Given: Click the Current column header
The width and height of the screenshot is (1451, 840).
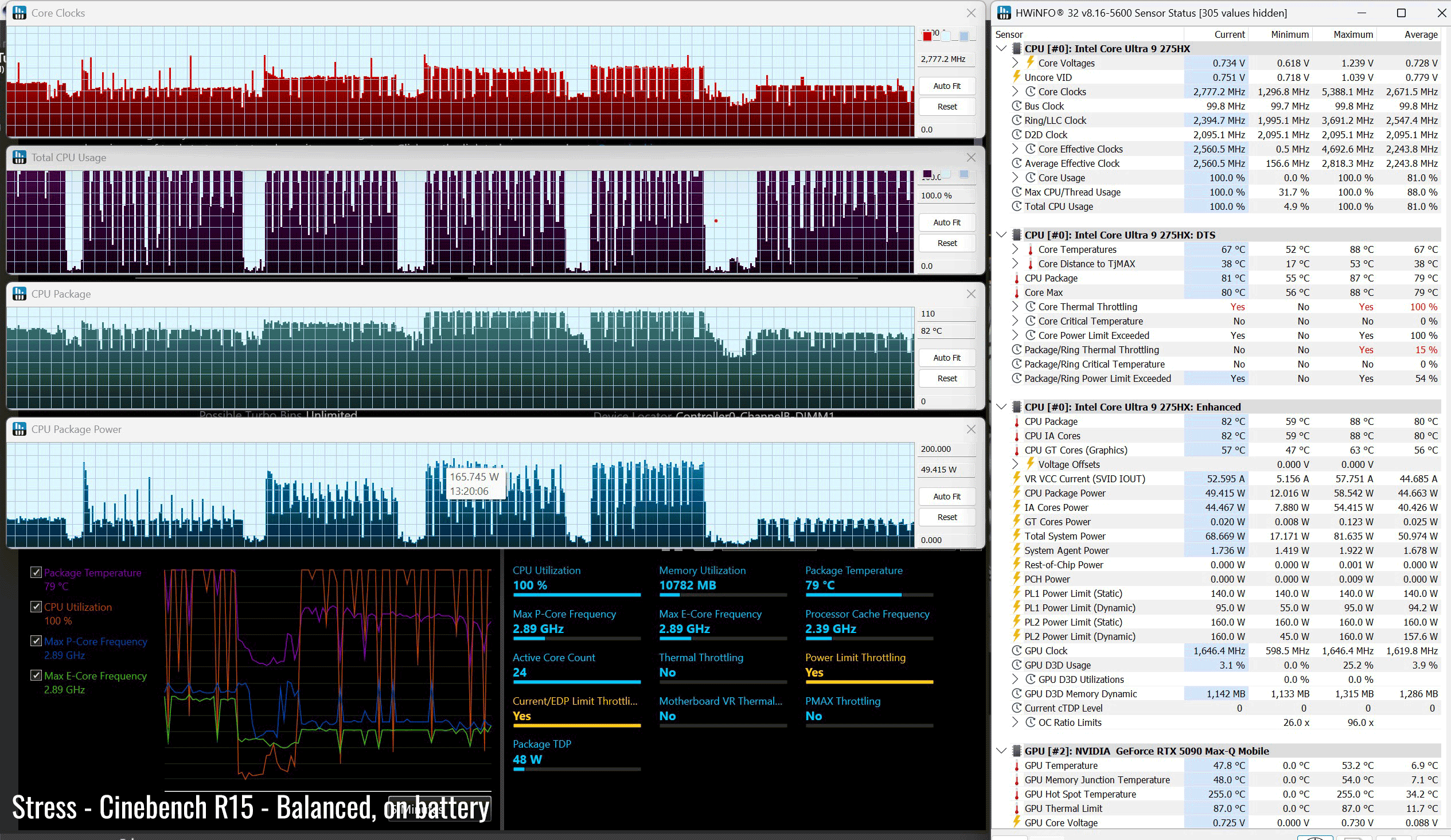Looking at the screenshot, I should click(x=1216, y=34).
